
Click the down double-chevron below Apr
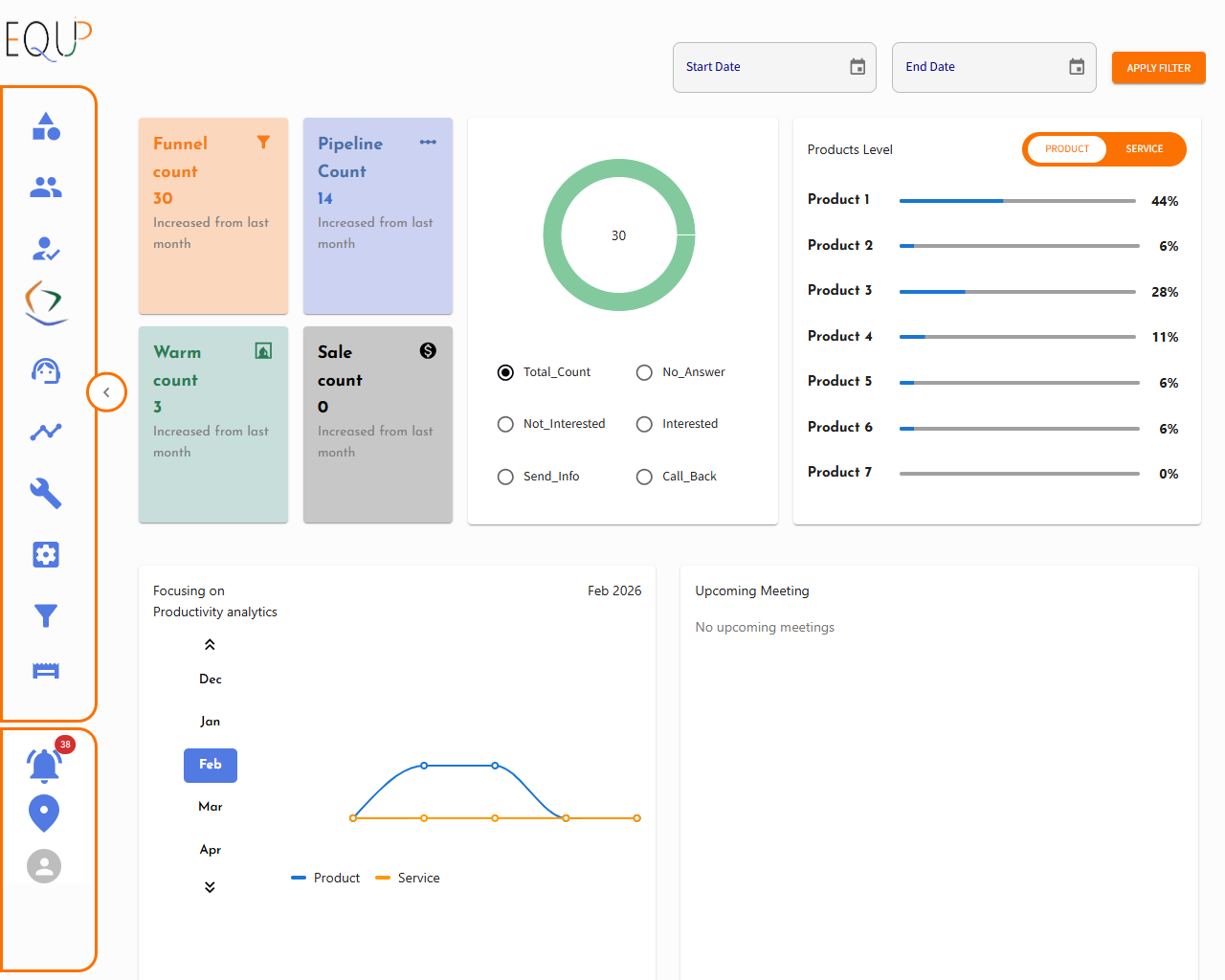click(210, 887)
